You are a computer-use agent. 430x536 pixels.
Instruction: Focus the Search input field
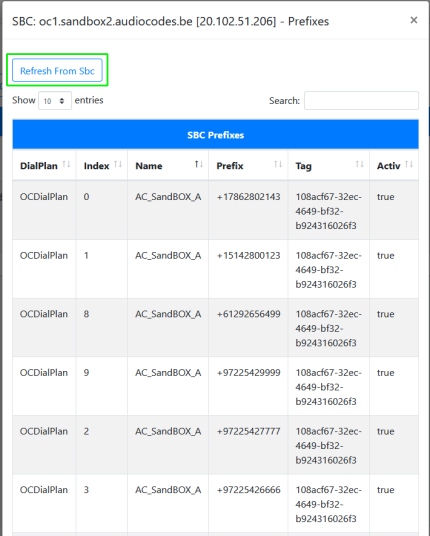(x=361, y=100)
